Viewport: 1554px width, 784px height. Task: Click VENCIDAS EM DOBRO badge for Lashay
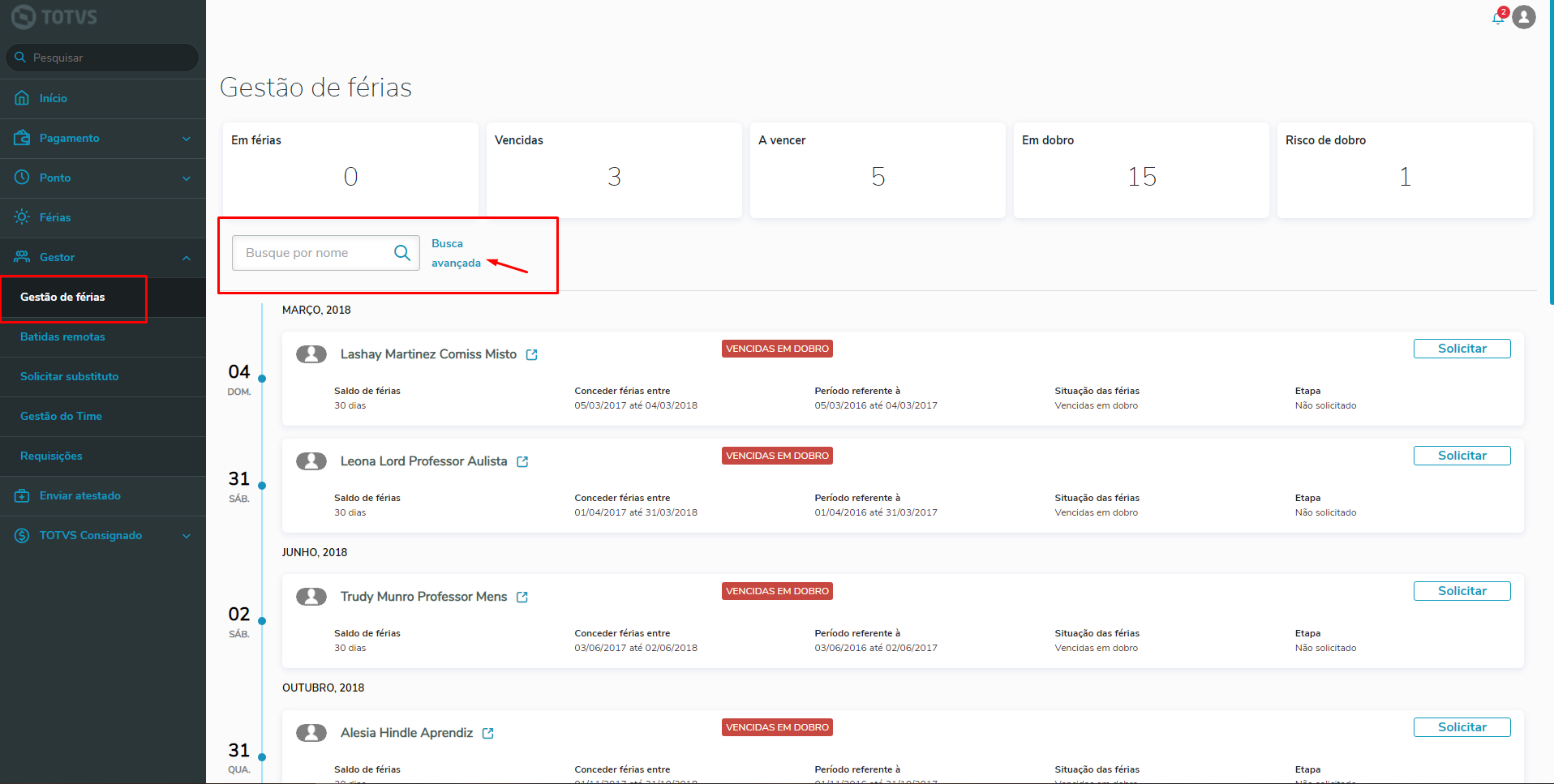pyautogui.click(x=777, y=349)
